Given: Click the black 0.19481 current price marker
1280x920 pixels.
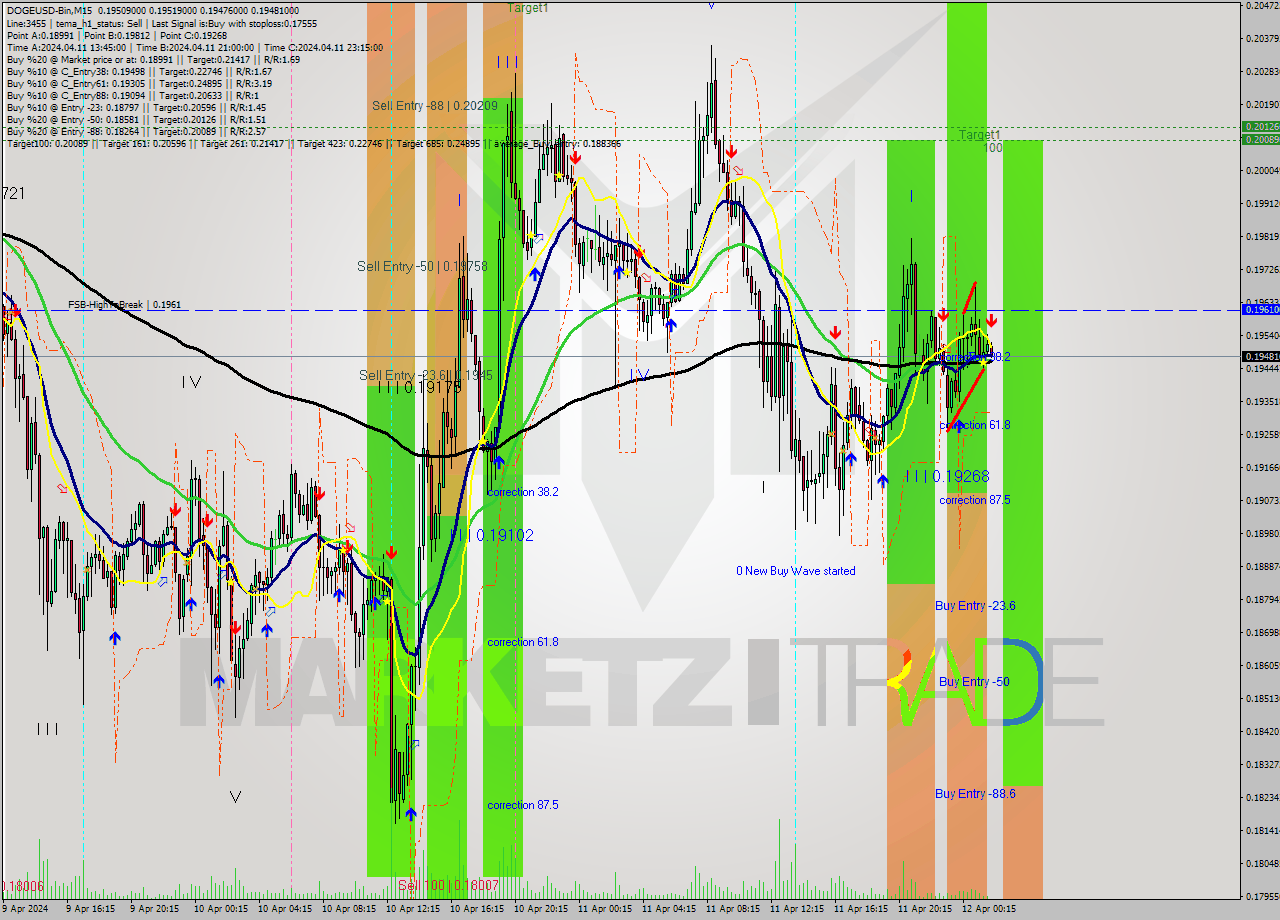Looking at the screenshot, I should (x=1260, y=356).
